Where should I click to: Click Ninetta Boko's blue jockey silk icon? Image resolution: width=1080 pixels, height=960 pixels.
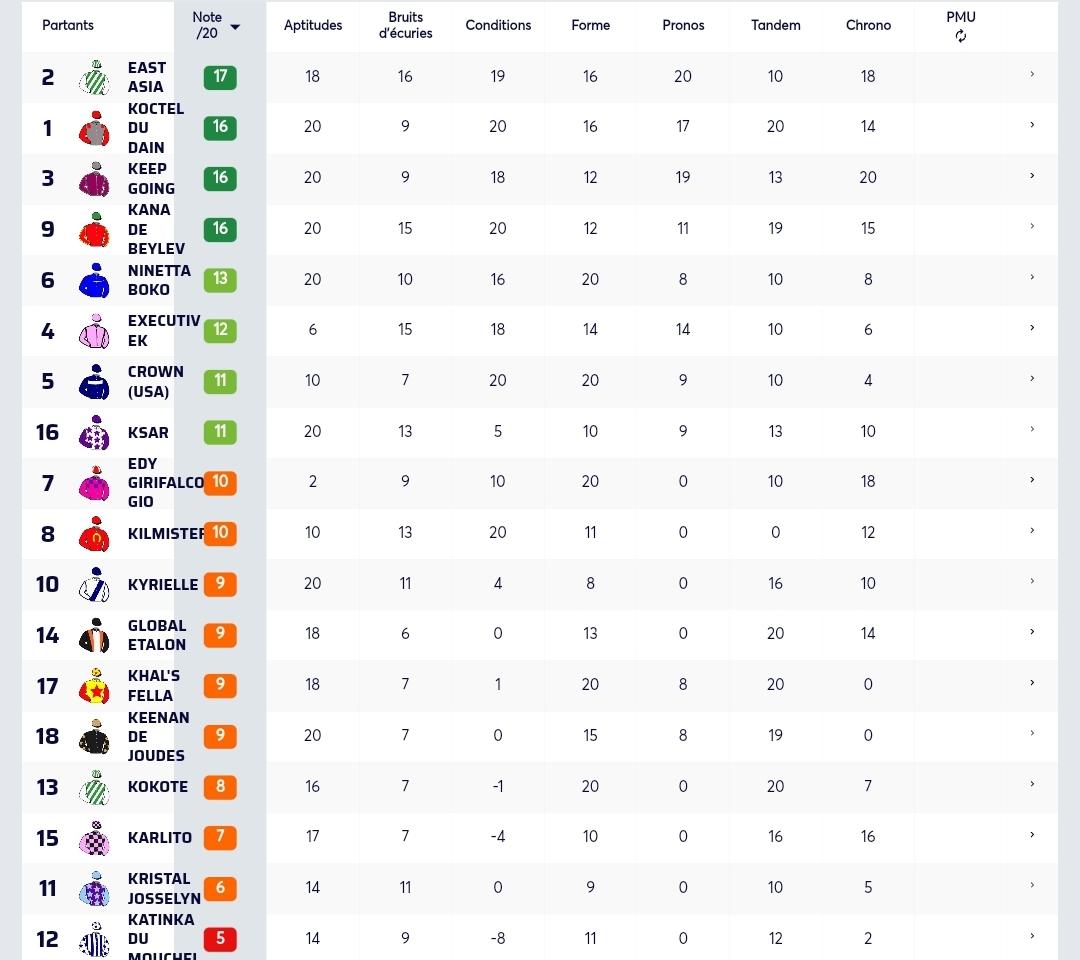pyautogui.click(x=94, y=280)
